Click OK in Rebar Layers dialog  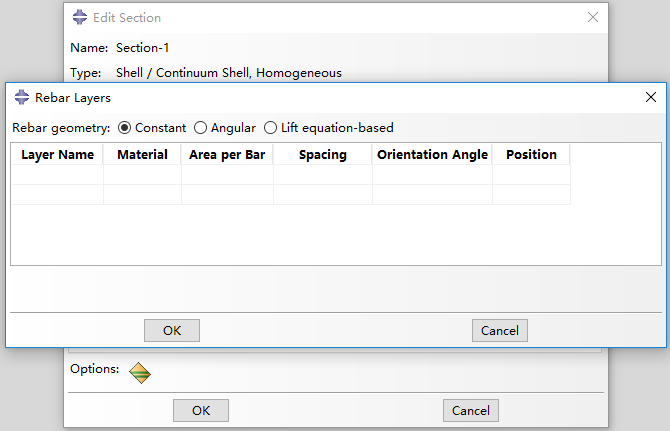[172, 330]
